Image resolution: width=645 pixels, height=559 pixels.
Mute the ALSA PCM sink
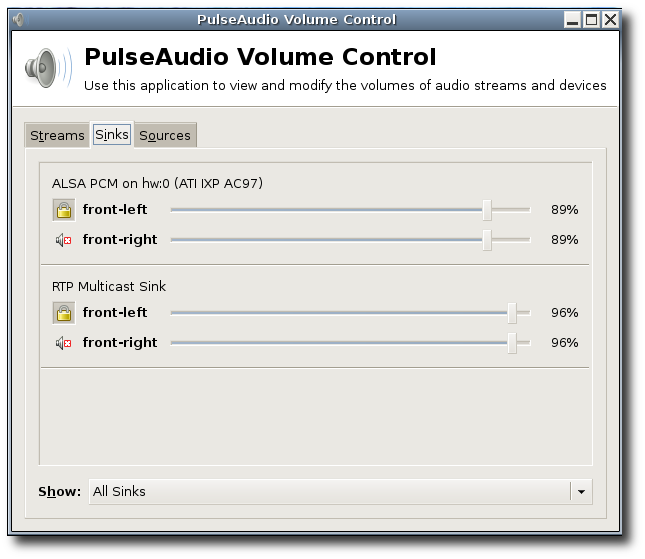pos(63,240)
